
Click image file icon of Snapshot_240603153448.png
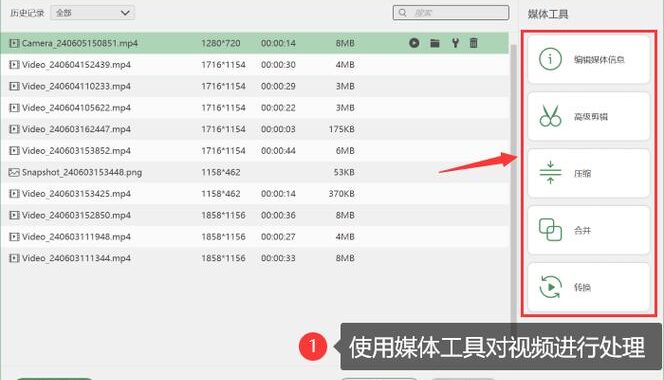[14, 172]
